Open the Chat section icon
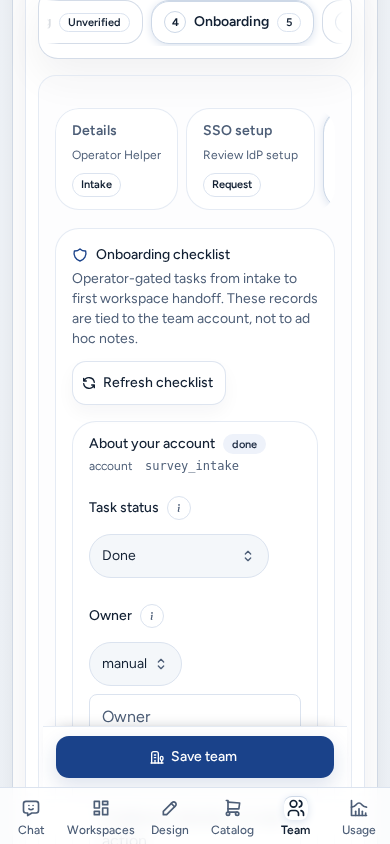 [31, 808]
